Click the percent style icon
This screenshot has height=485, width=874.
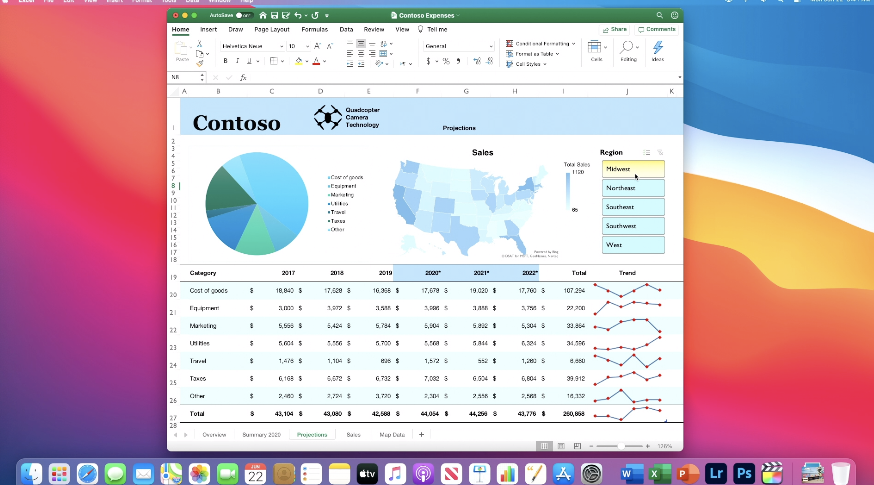coord(446,61)
